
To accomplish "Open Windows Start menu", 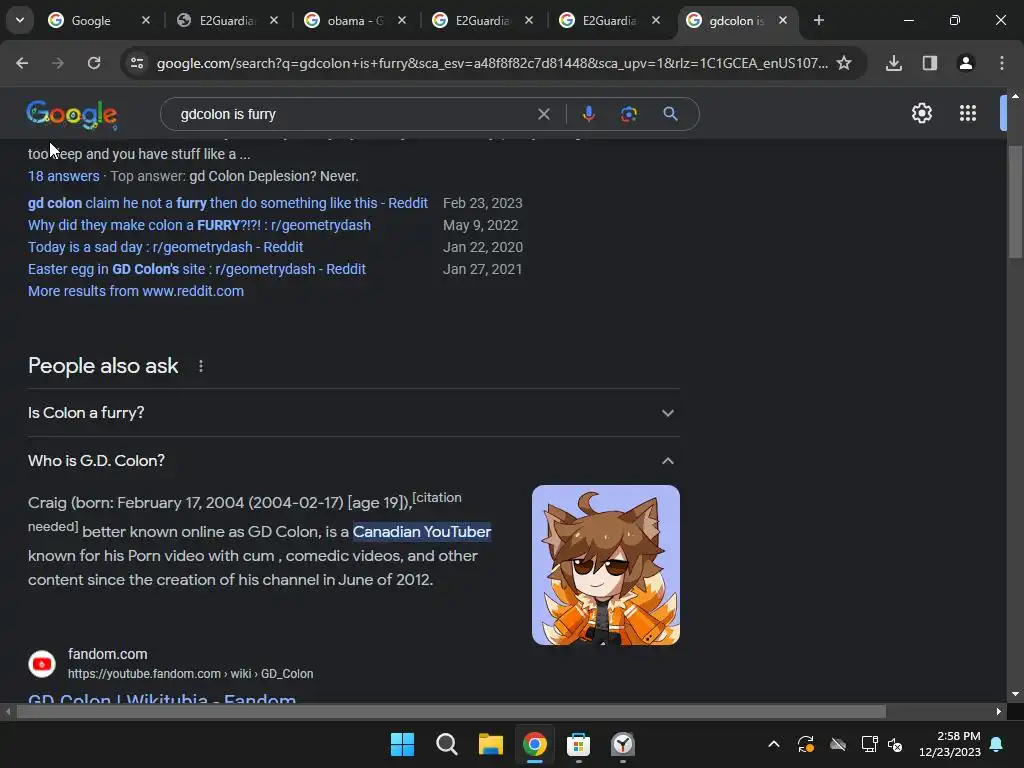I will [402, 744].
